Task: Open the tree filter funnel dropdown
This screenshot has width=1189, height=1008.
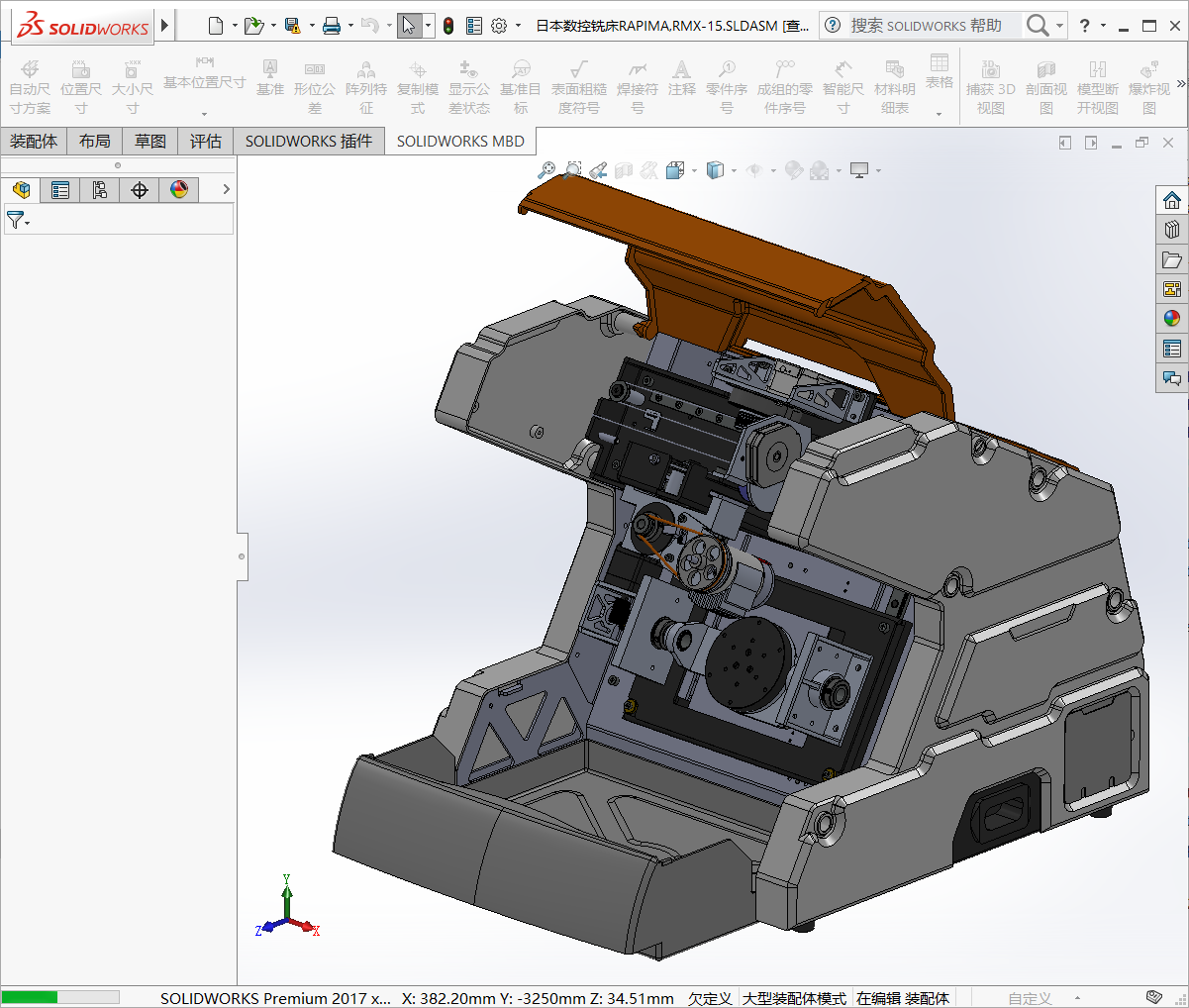Action: tap(17, 220)
